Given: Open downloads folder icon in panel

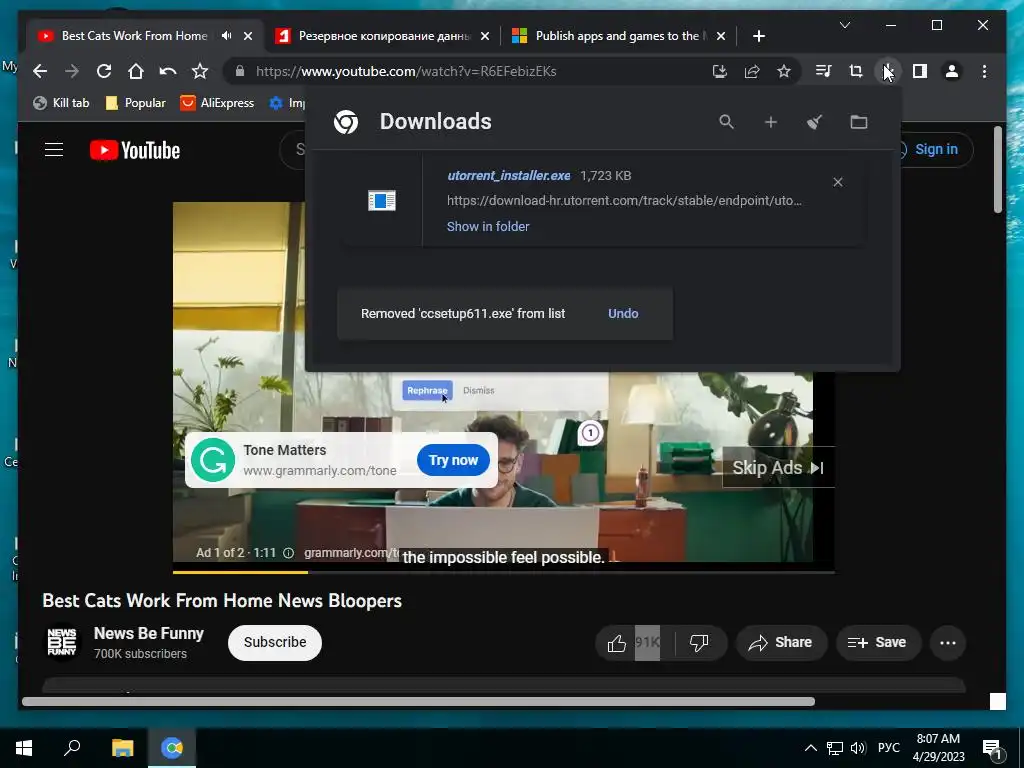Looking at the screenshot, I should [859, 122].
